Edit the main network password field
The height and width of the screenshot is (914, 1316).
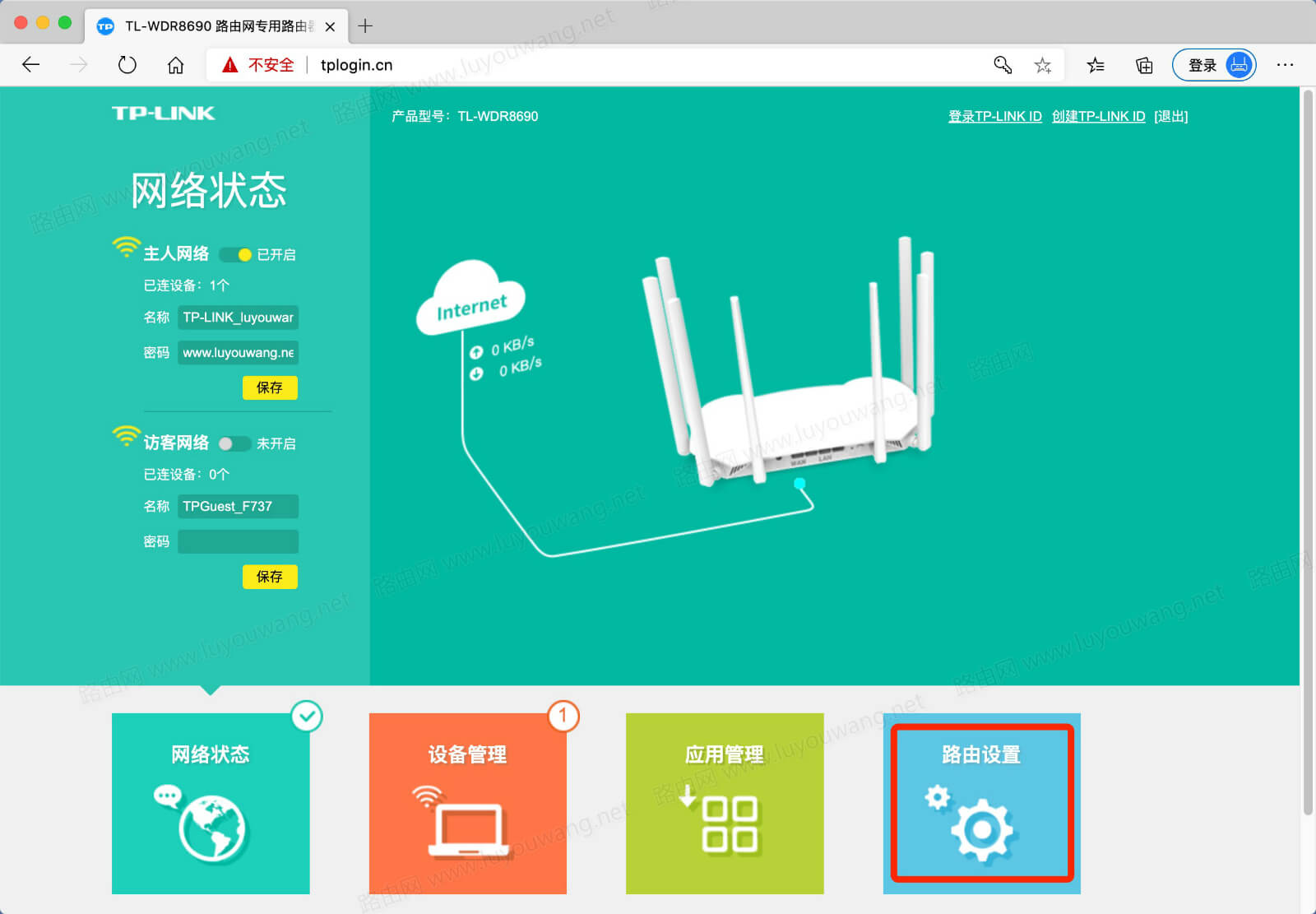pos(238,353)
